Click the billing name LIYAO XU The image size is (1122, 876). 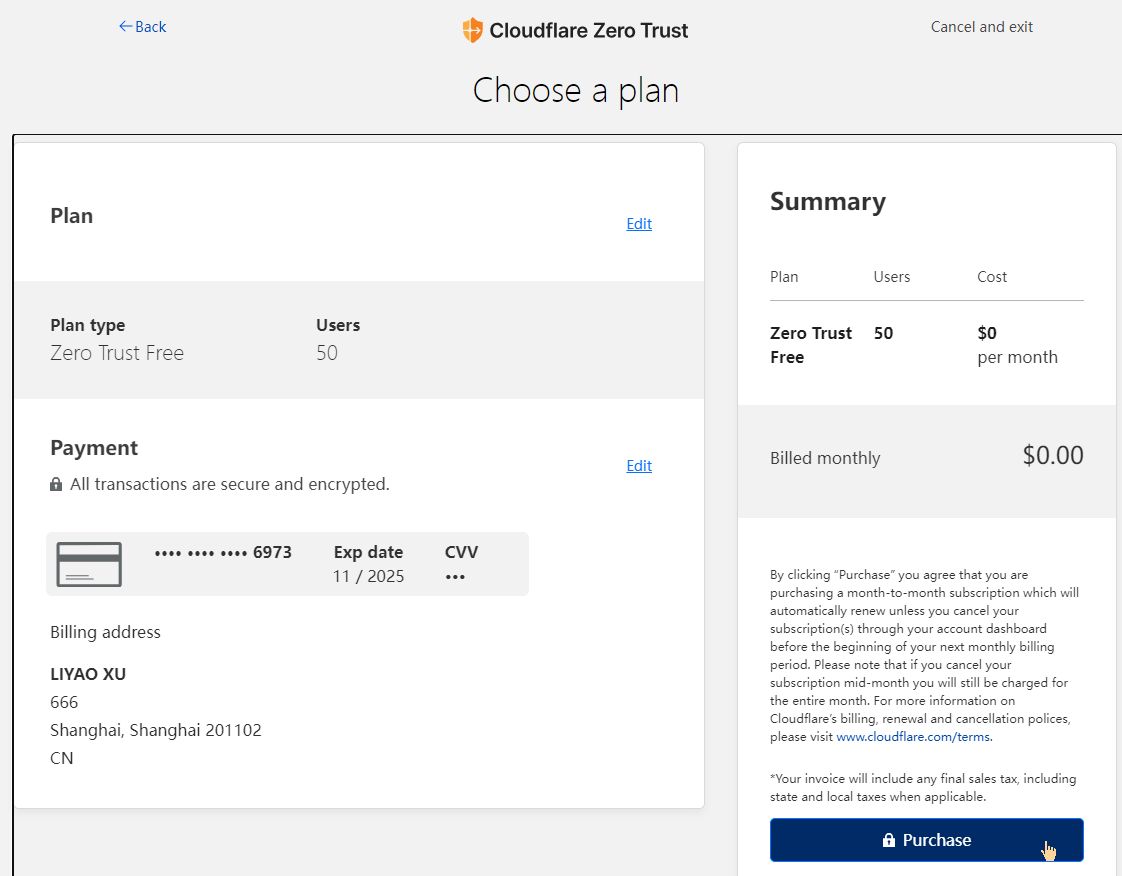(88, 674)
